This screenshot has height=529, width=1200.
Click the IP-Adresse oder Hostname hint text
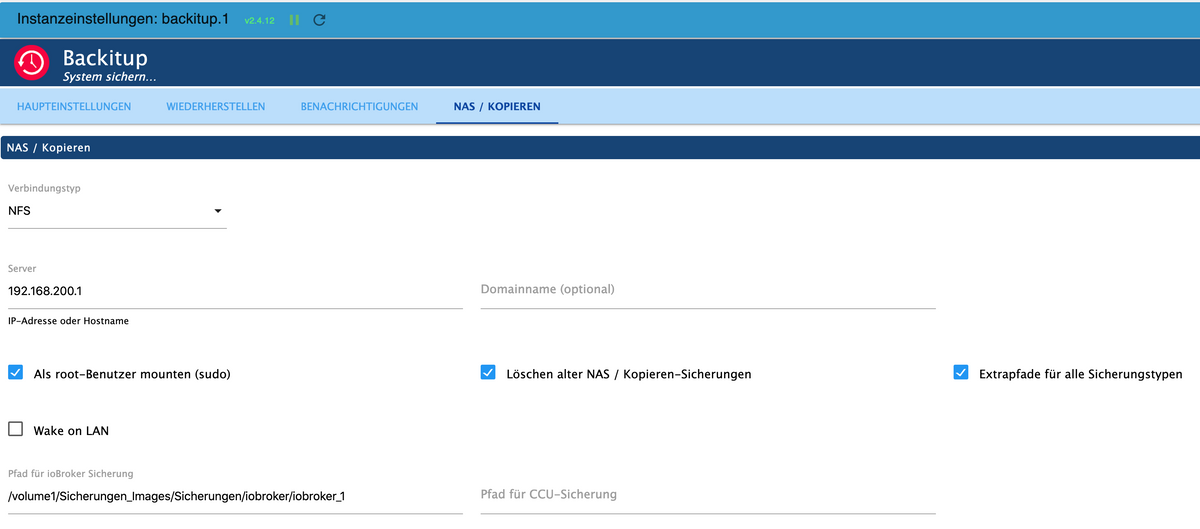click(68, 321)
